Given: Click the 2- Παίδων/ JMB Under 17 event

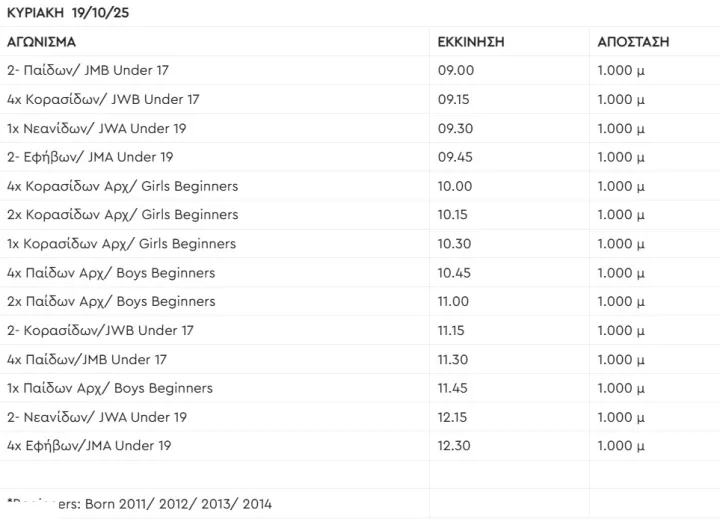Looking at the screenshot, I should coord(86,71).
